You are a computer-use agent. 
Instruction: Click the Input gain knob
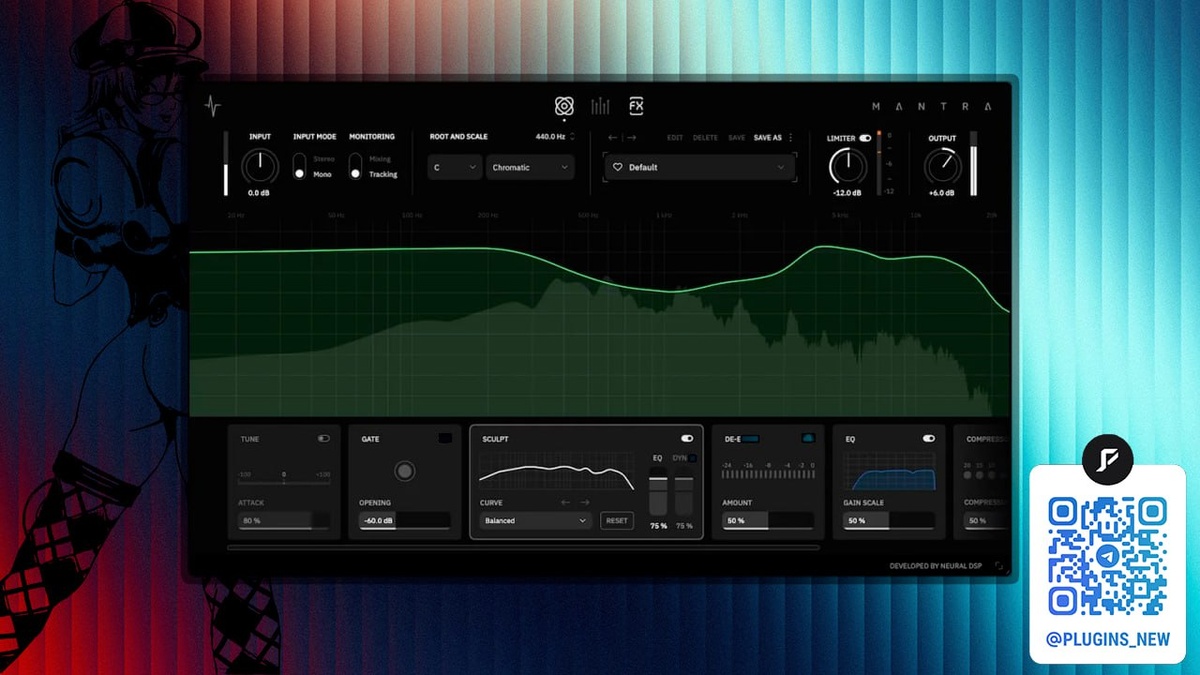click(260, 166)
